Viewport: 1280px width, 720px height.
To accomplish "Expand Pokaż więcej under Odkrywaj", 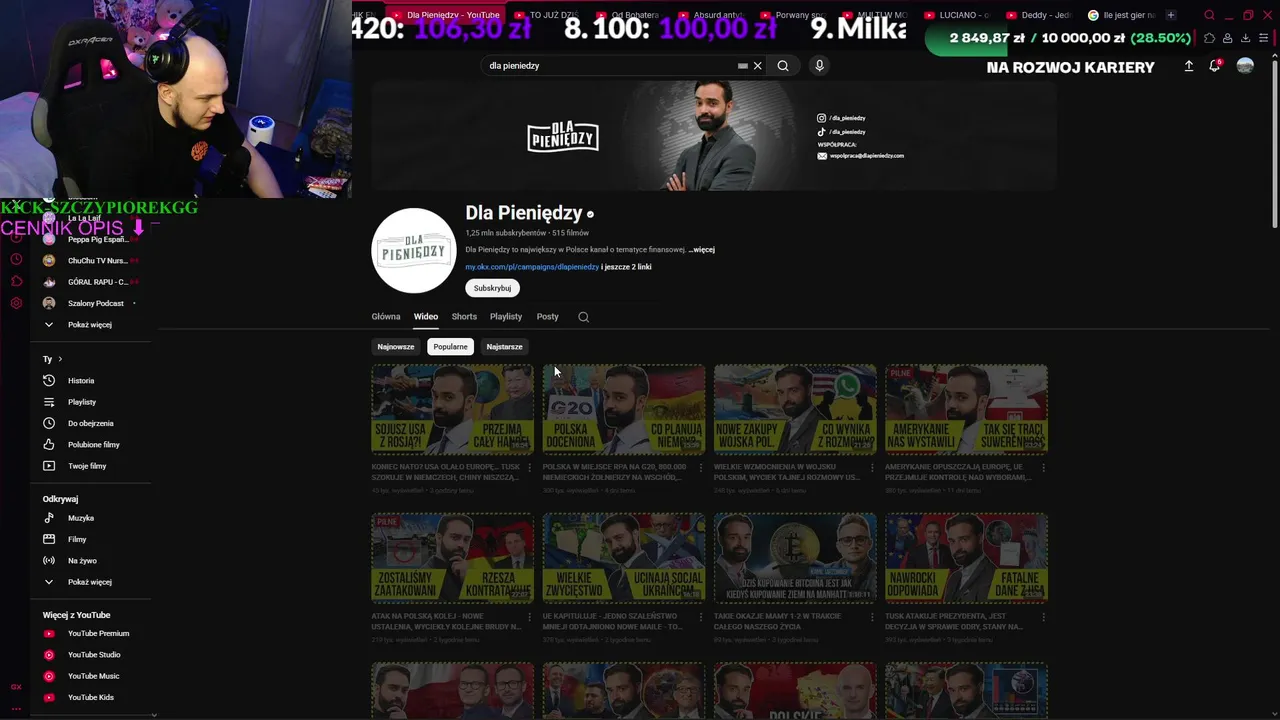I will coord(89,582).
